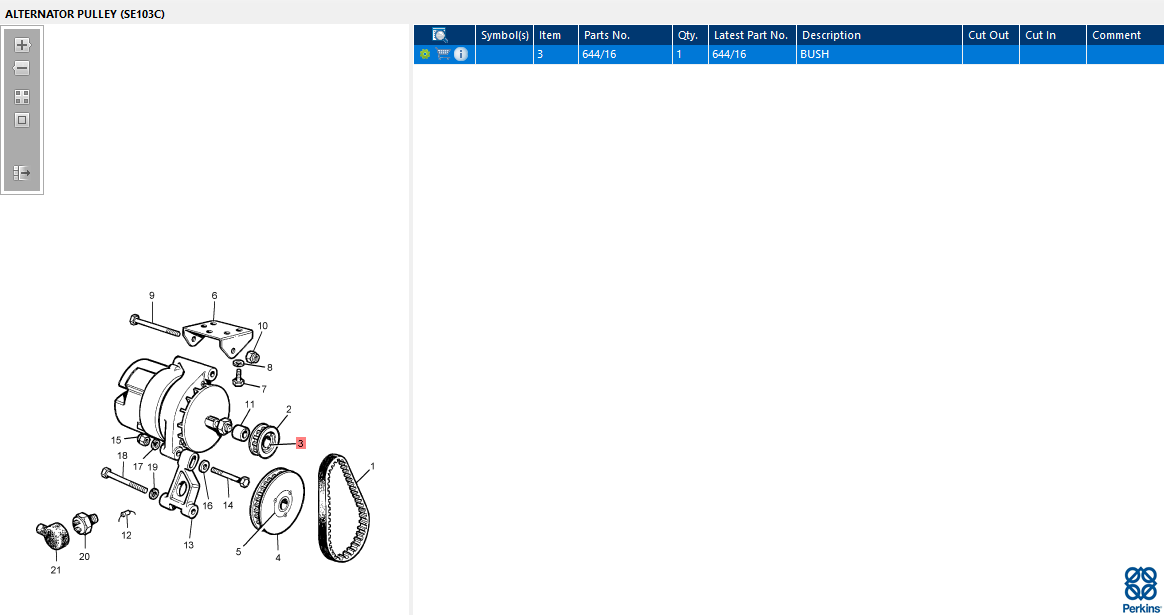Click the list export arrow icon

tap(22, 173)
